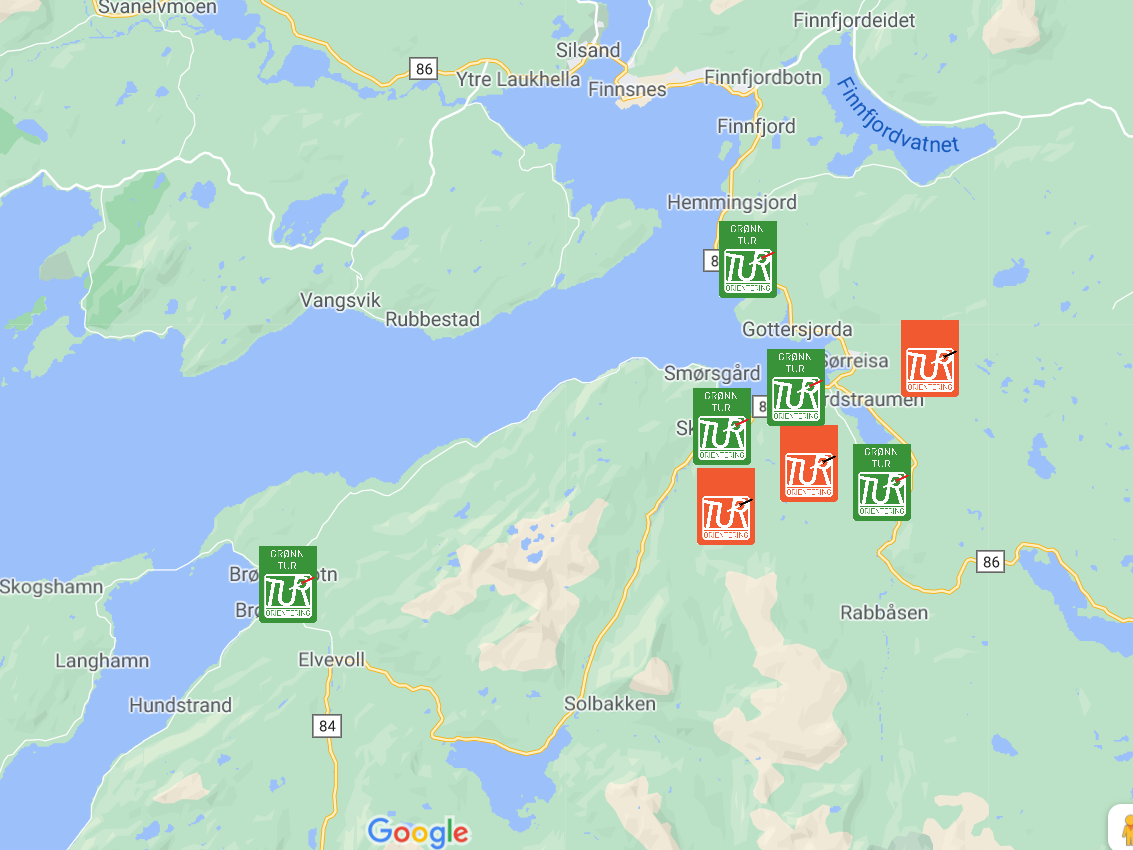Click the Solbakken label
The image size is (1133, 850).
point(610,703)
